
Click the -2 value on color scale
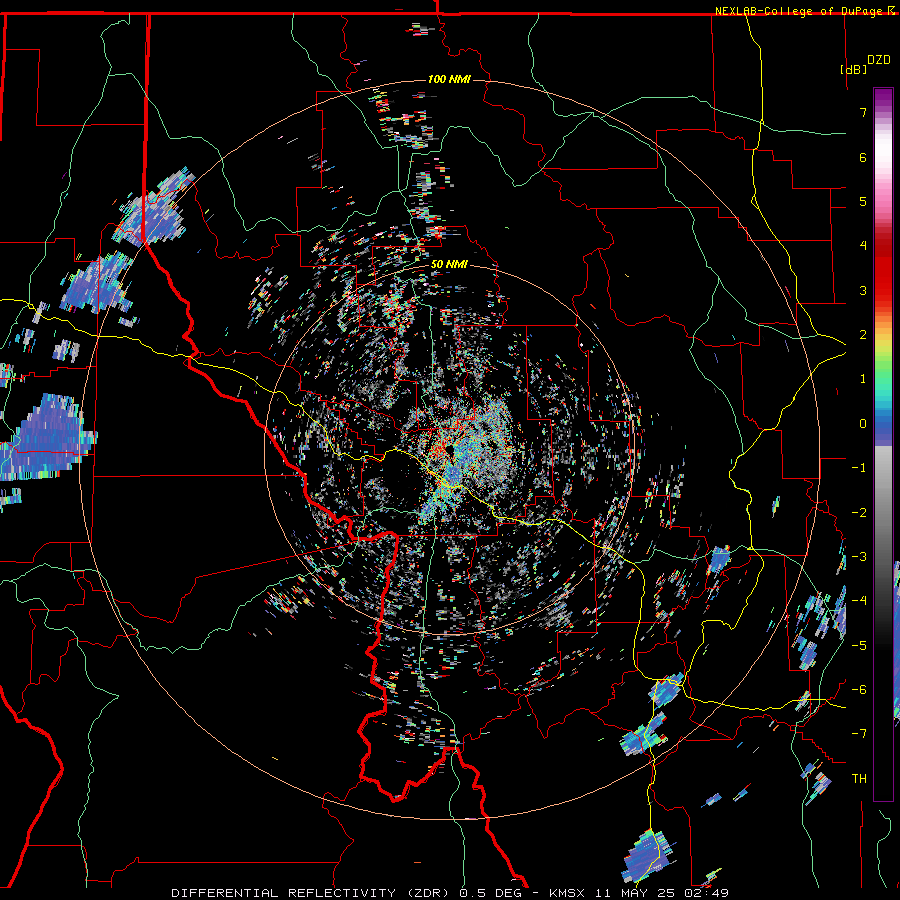point(859,513)
